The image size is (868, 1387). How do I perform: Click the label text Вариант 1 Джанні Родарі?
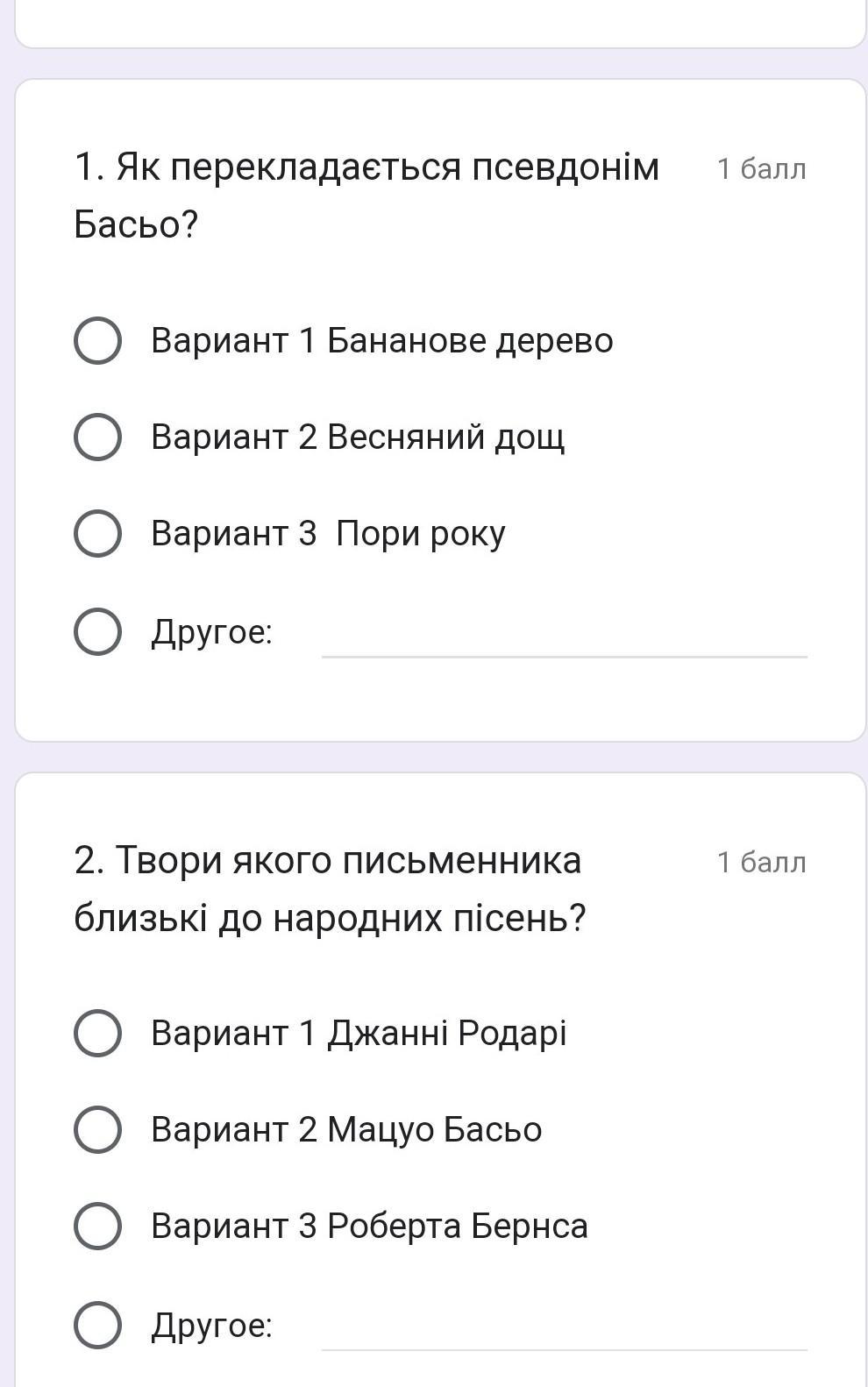[x=359, y=1033]
